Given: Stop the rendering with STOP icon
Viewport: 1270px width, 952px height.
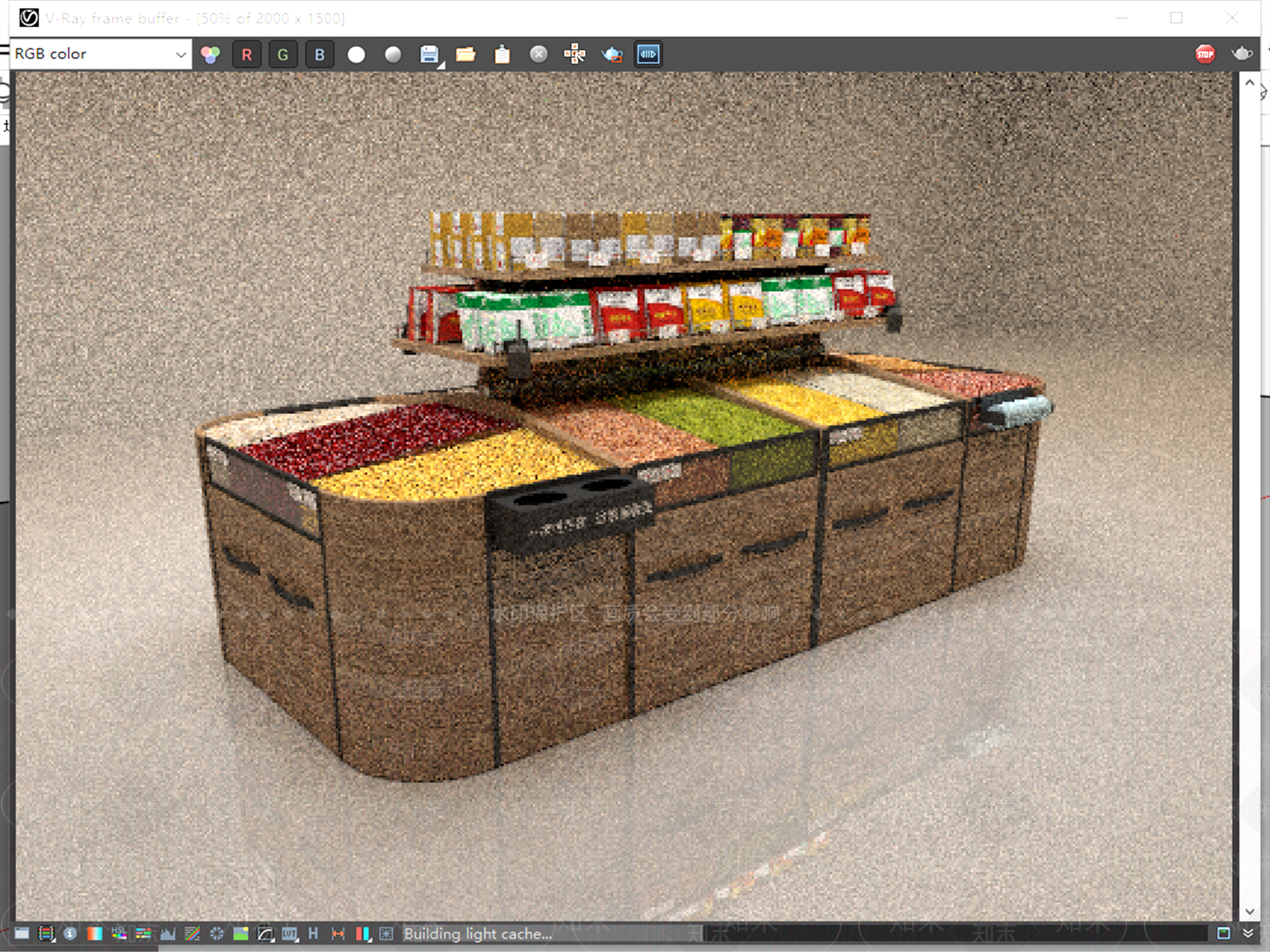Looking at the screenshot, I should click(x=1205, y=54).
